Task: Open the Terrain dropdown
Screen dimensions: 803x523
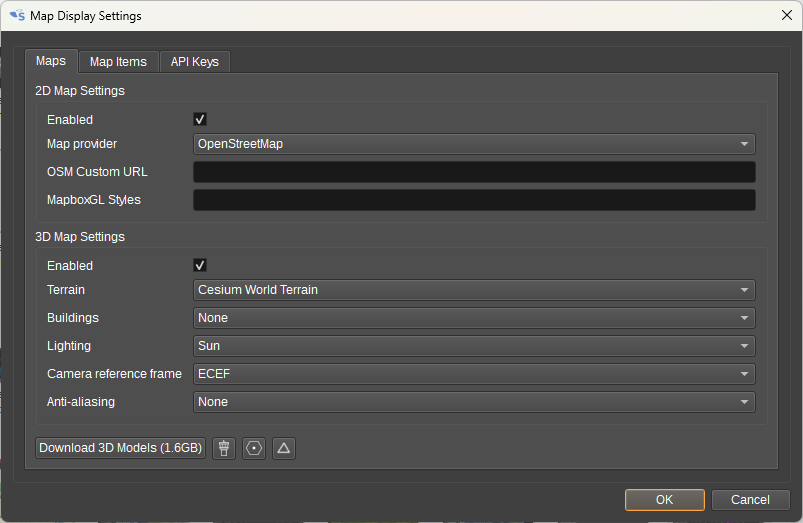Action: (x=474, y=290)
